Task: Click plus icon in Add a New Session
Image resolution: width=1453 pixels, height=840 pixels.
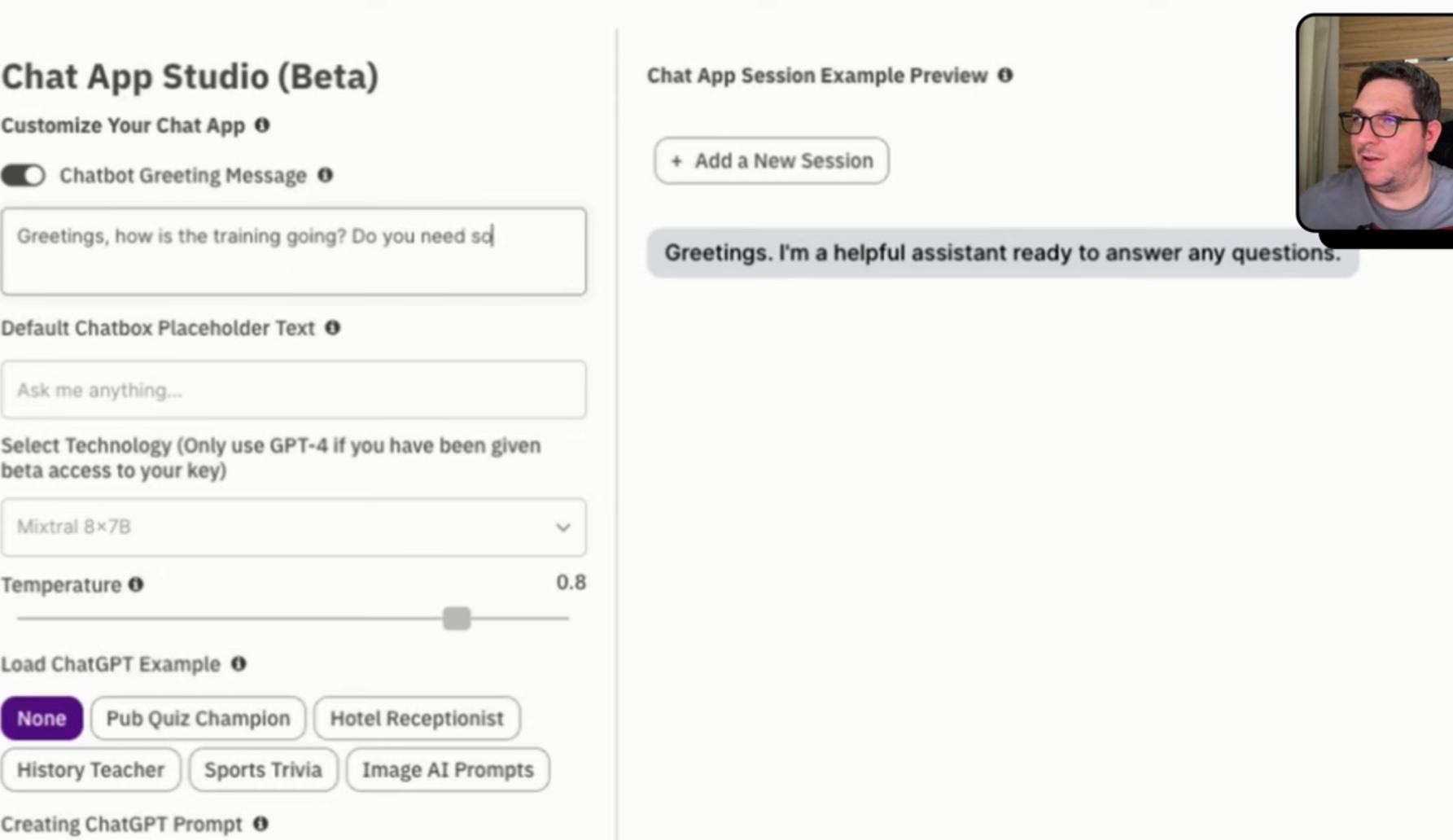Action: pos(676,161)
